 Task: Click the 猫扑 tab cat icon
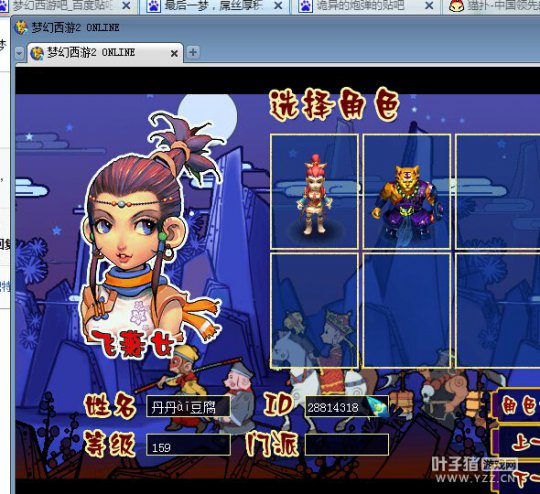tap(457, 6)
